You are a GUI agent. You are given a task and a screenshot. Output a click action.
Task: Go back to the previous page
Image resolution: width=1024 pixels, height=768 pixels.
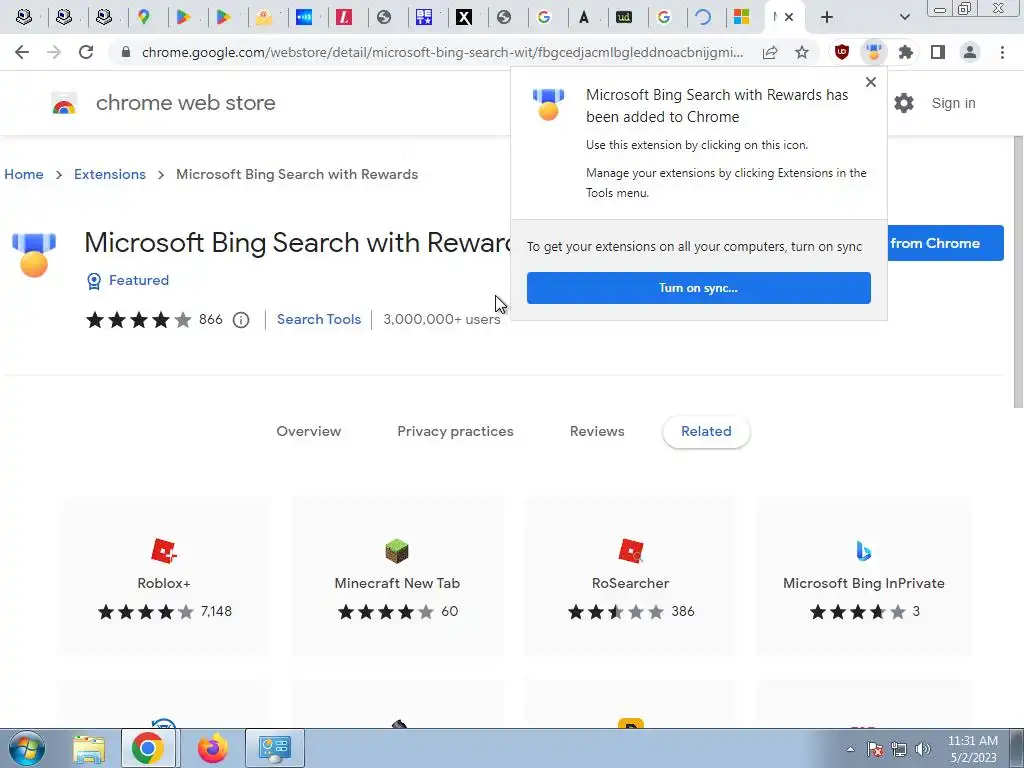22,52
